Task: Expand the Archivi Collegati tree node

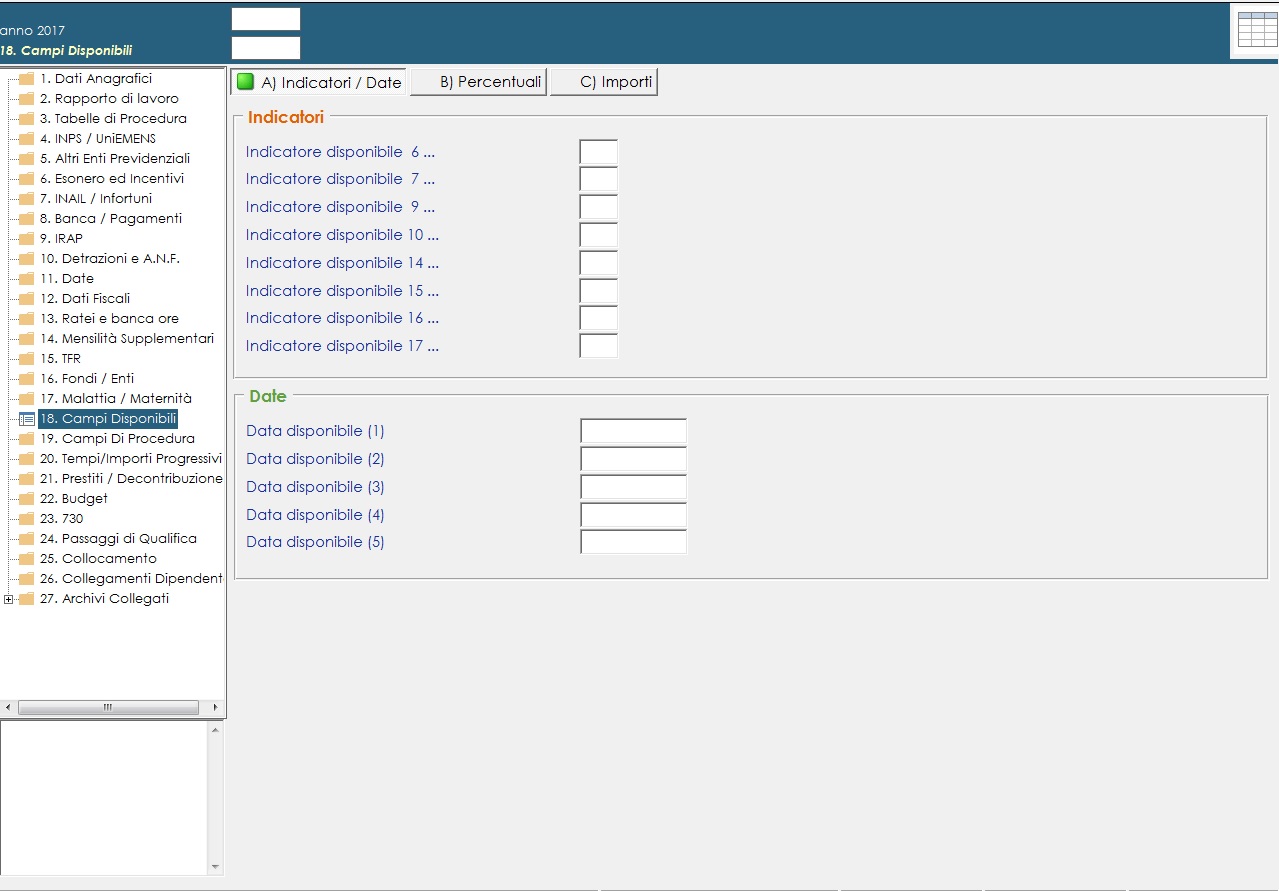Action: [9, 599]
